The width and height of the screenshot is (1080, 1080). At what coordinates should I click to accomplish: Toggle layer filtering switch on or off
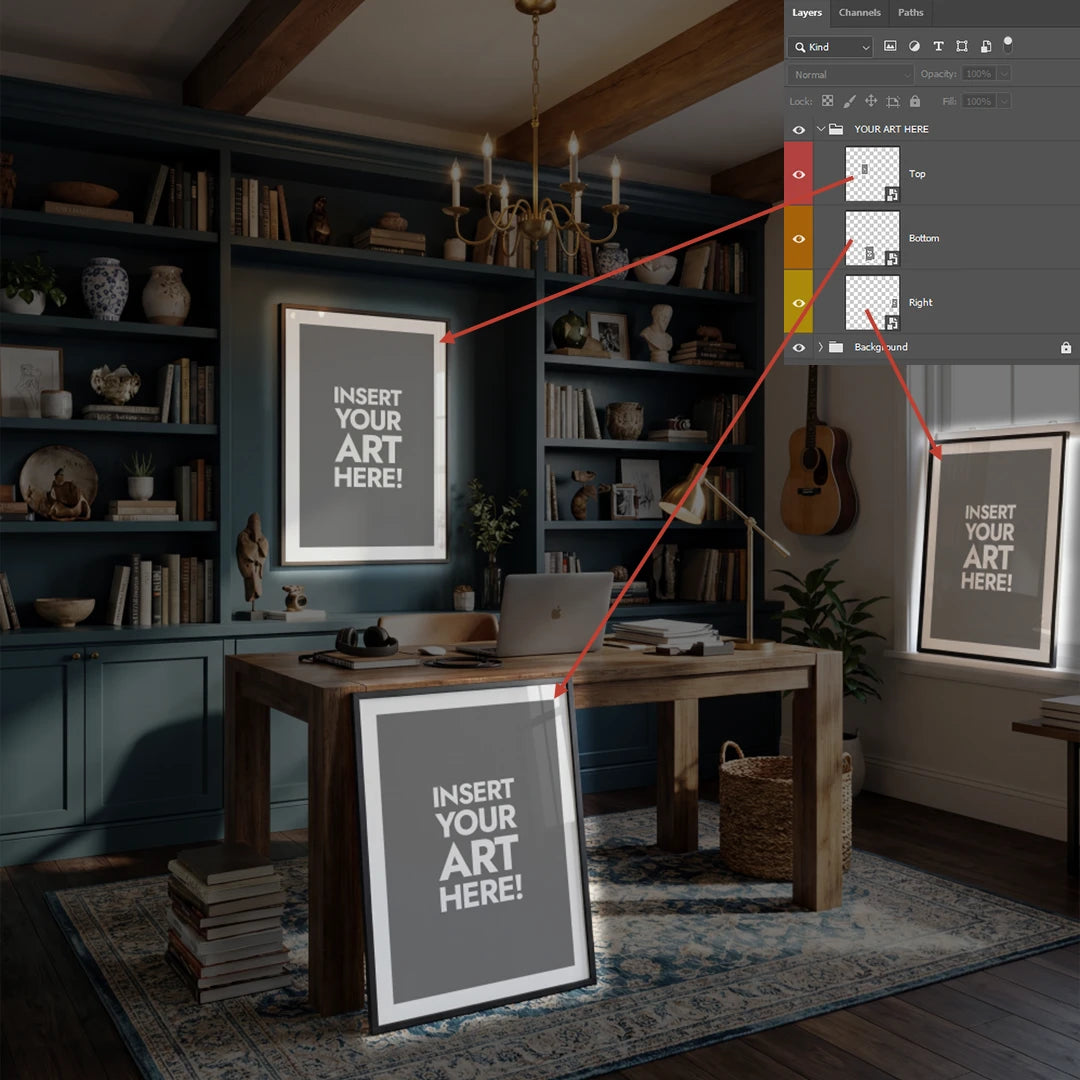coord(1008,44)
